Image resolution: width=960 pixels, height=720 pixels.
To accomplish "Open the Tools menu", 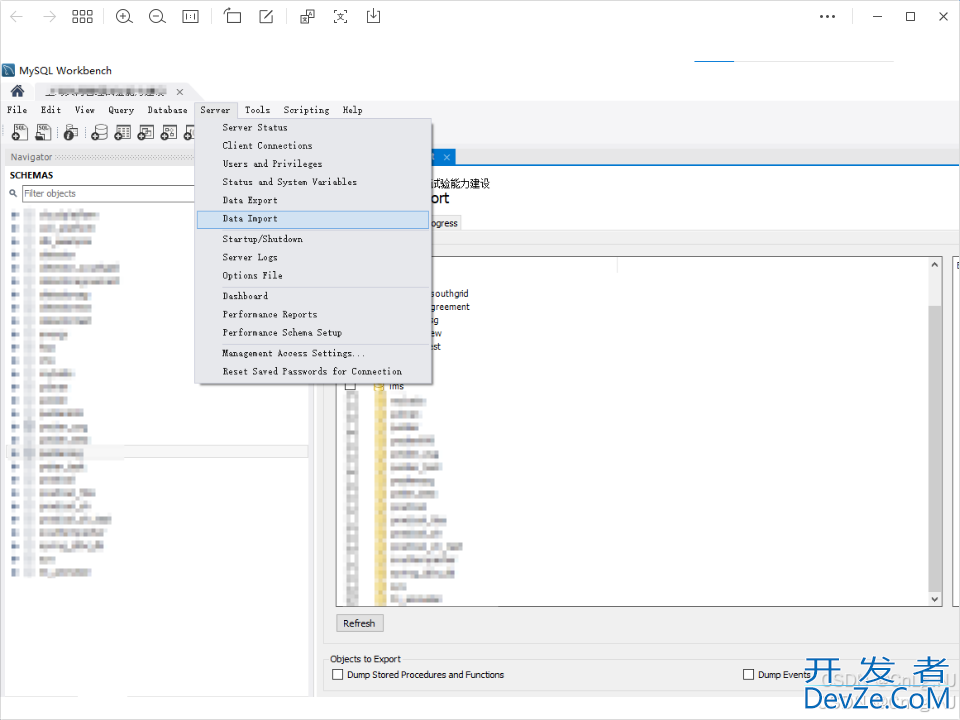I will (x=257, y=110).
